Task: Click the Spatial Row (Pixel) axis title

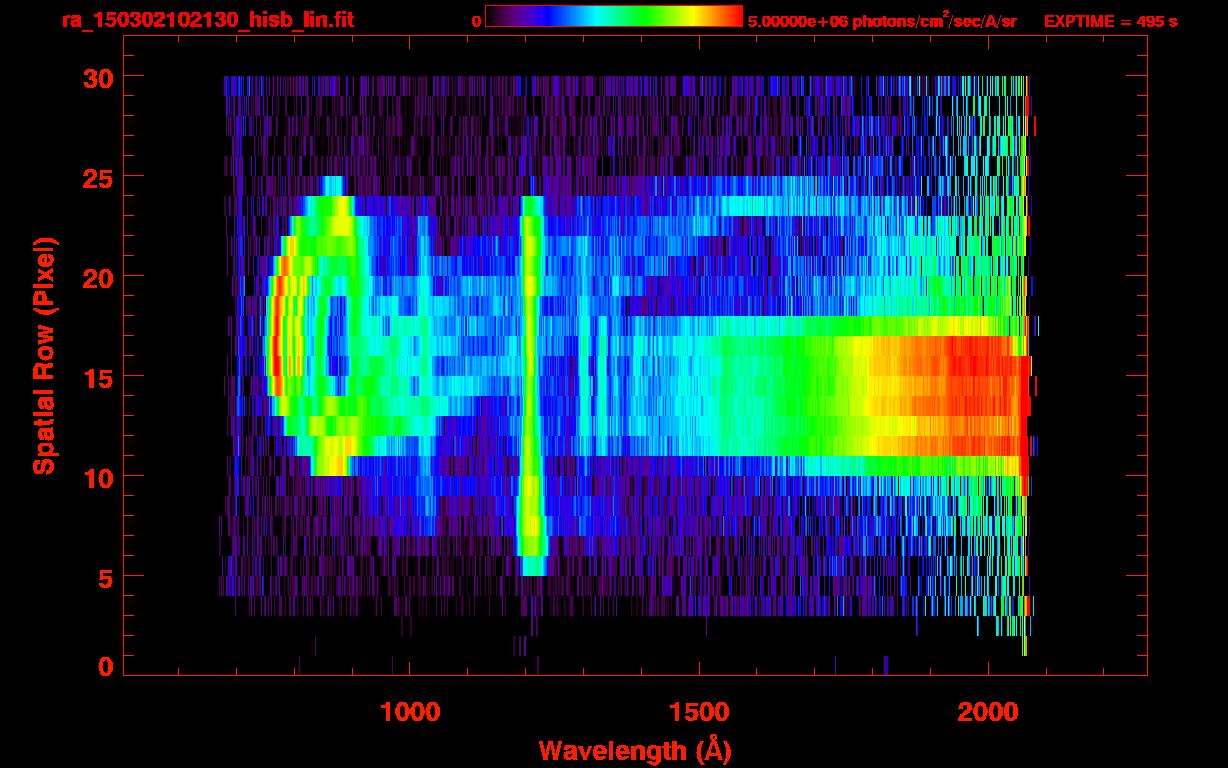Action: point(43,356)
